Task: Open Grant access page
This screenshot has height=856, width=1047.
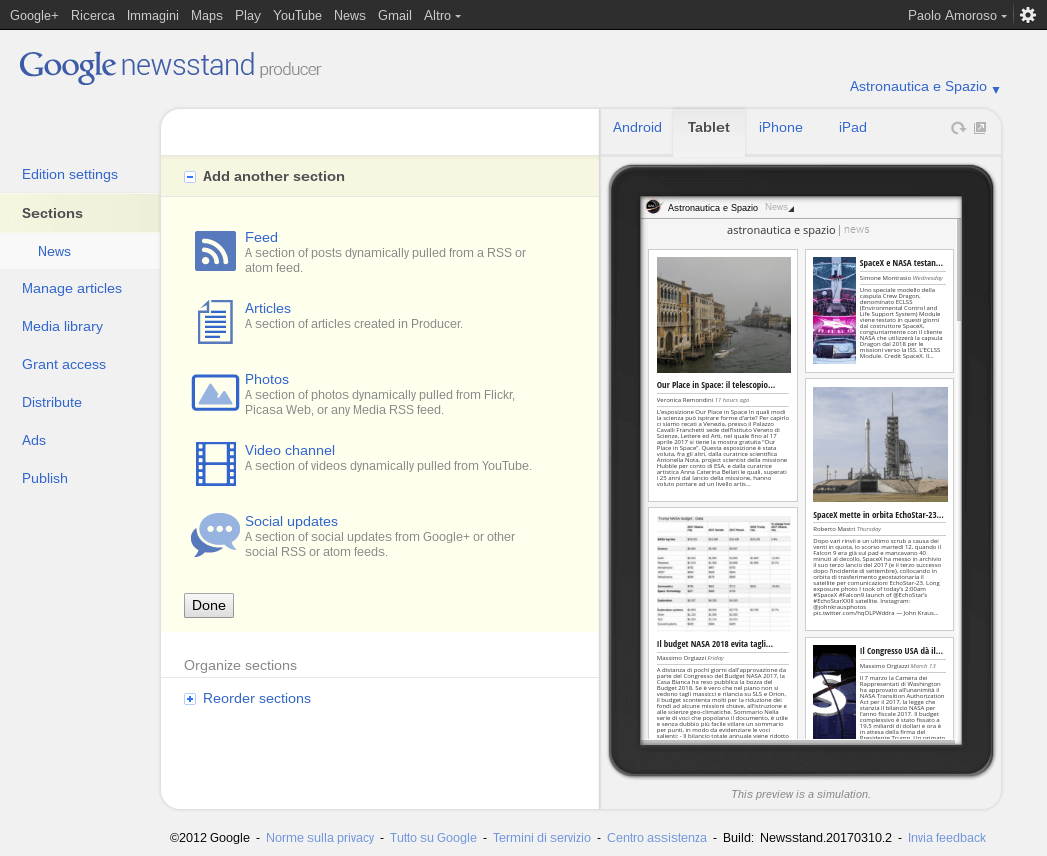Action: pyautogui.click(x=64, y=365)
